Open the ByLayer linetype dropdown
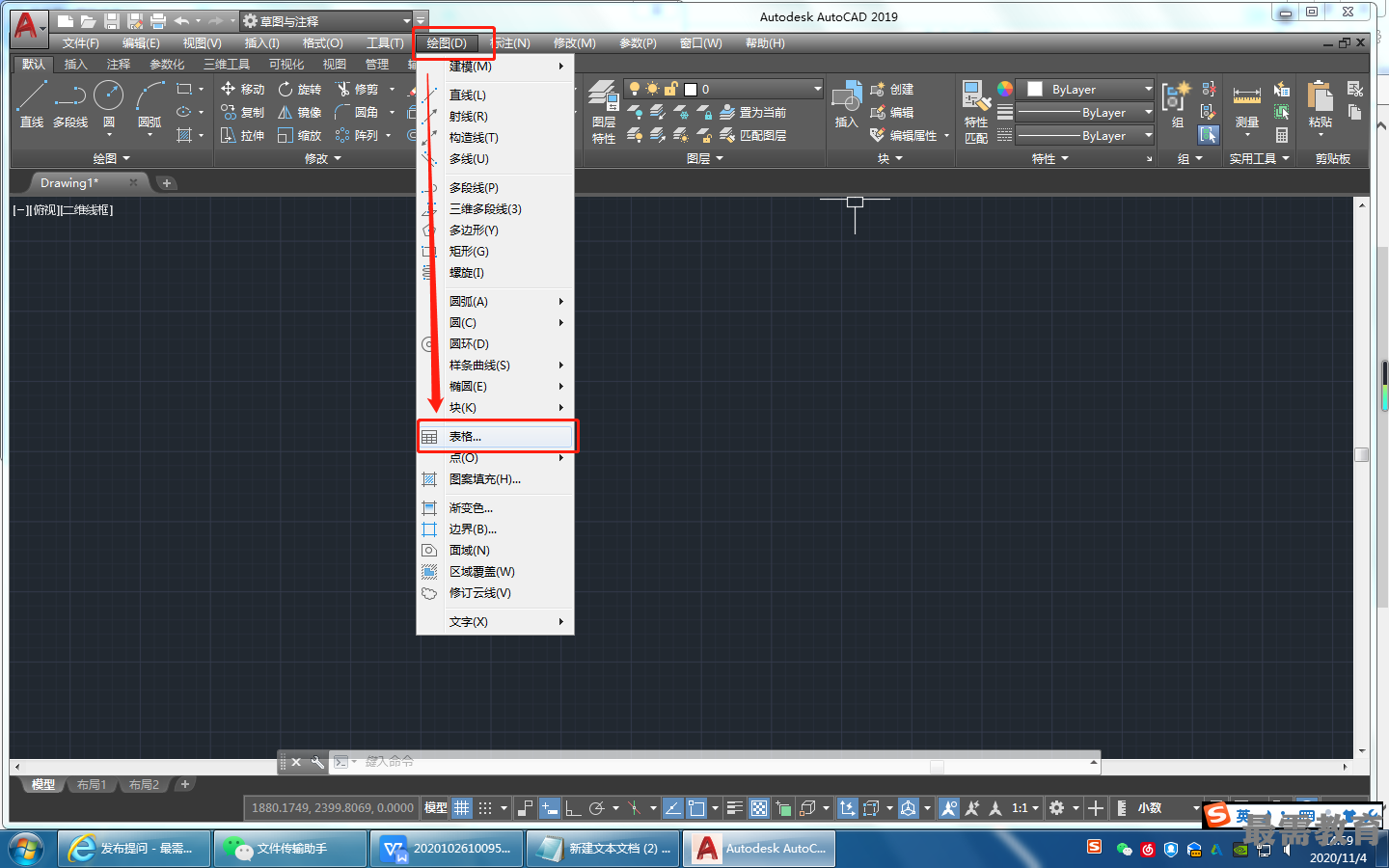Viewport: 1389px width, 868px height. click(1086, 135)
